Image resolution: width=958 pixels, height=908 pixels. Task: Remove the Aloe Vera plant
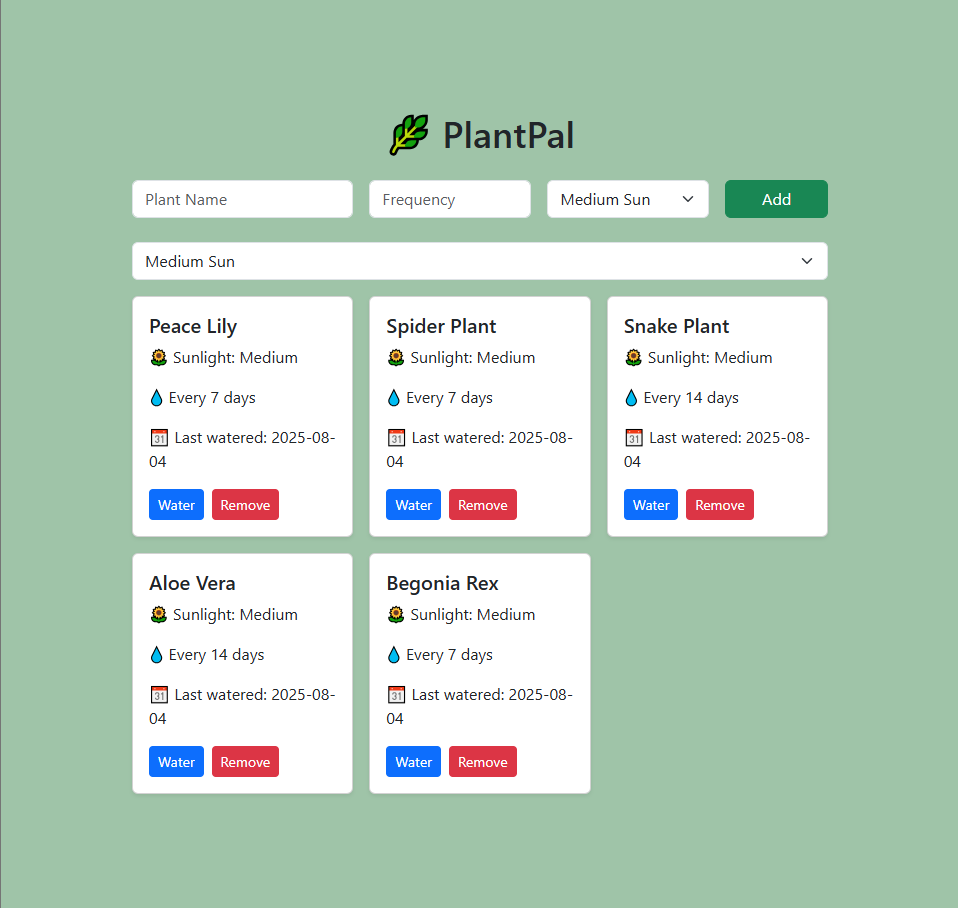tap(245, 762)
